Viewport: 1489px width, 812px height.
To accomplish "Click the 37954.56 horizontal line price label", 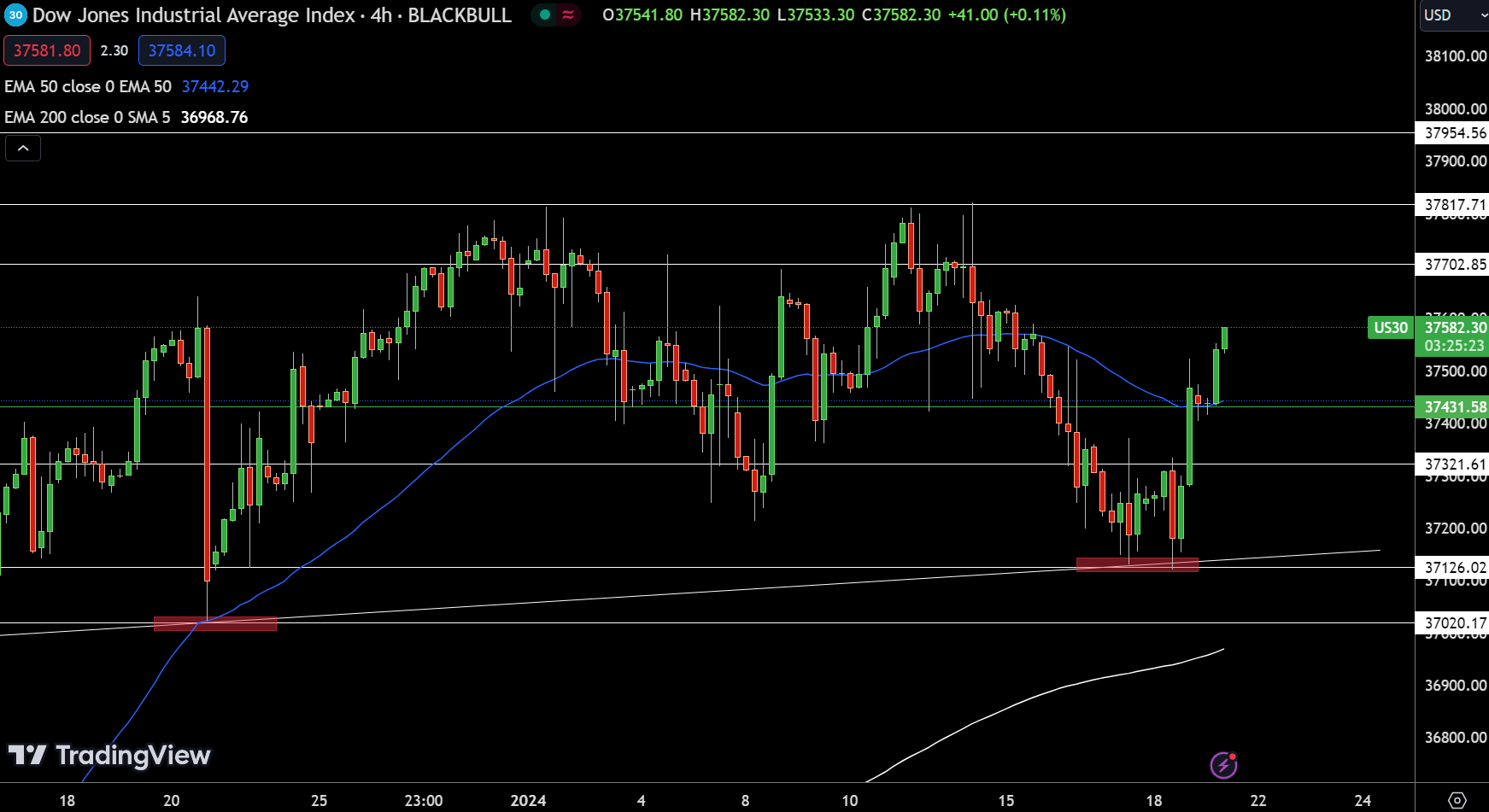I will click(1453, 133).
